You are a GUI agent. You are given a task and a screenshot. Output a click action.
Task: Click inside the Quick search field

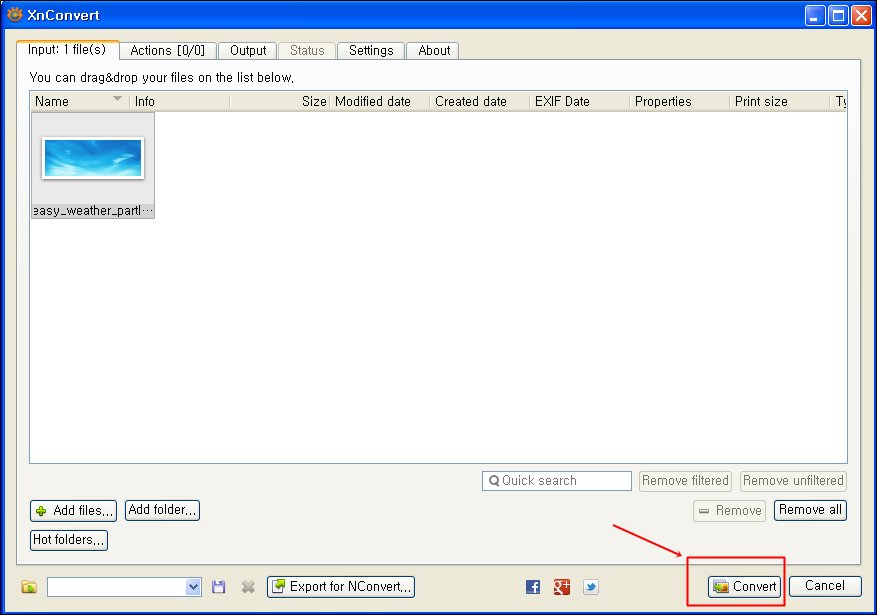[x=563, y=481]
